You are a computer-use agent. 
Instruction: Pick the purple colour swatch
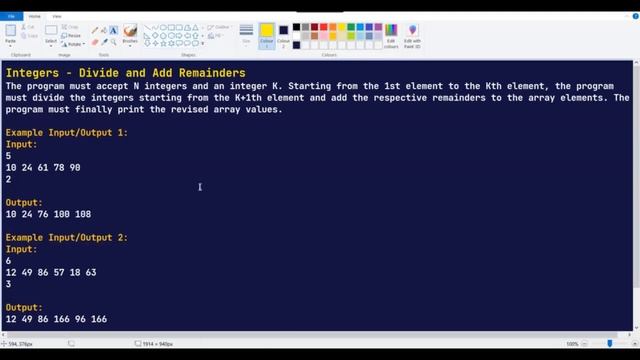coord(378,27)
